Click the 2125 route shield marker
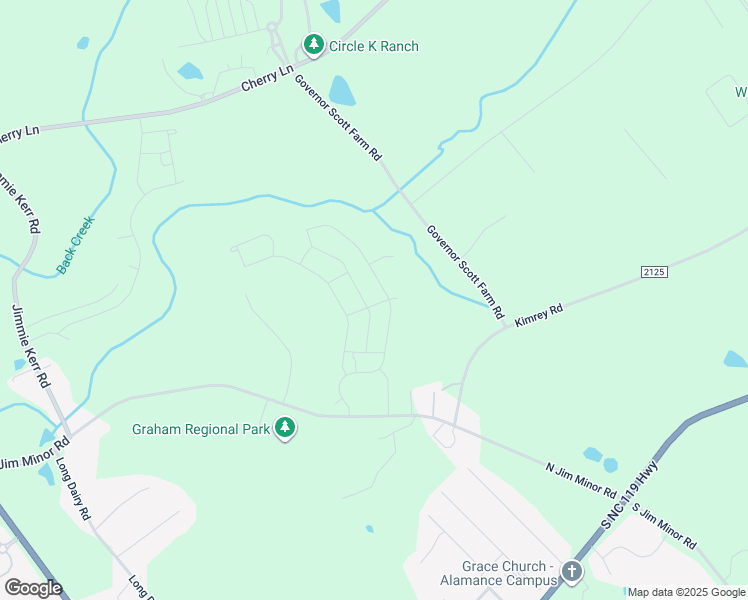This screenshot has width=748, height=600. click(654, 272)
